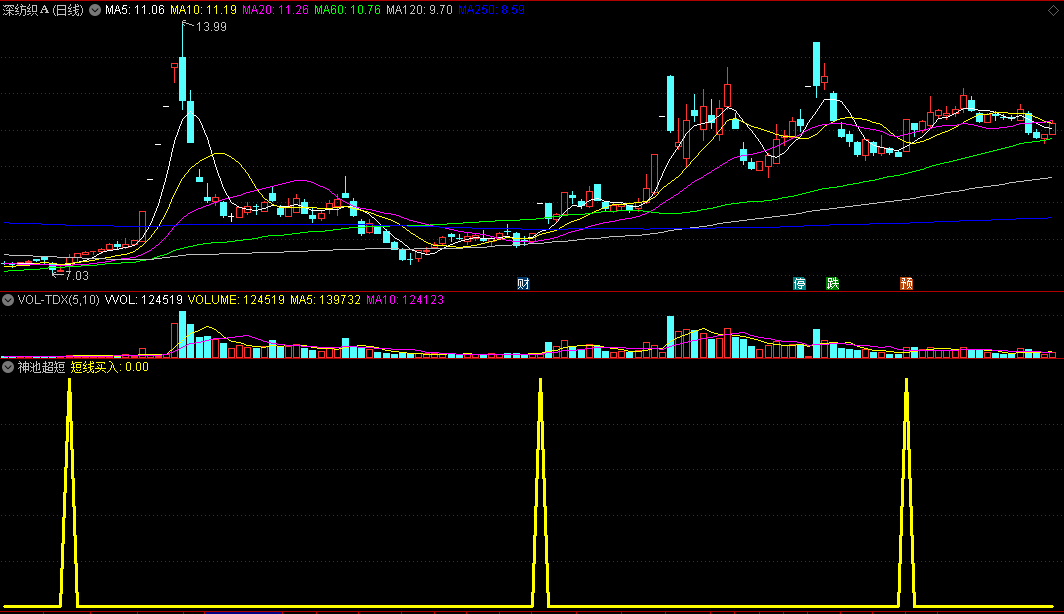The width and height of the screenshot is (1064, 614).
Task: Click the middle yellow buy-signal spike
Action: click(x=541, y=492)
